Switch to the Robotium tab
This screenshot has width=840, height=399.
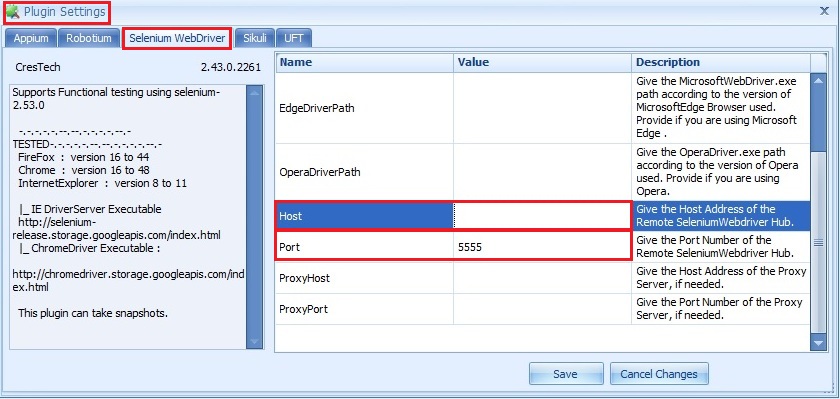pos(89,38)
